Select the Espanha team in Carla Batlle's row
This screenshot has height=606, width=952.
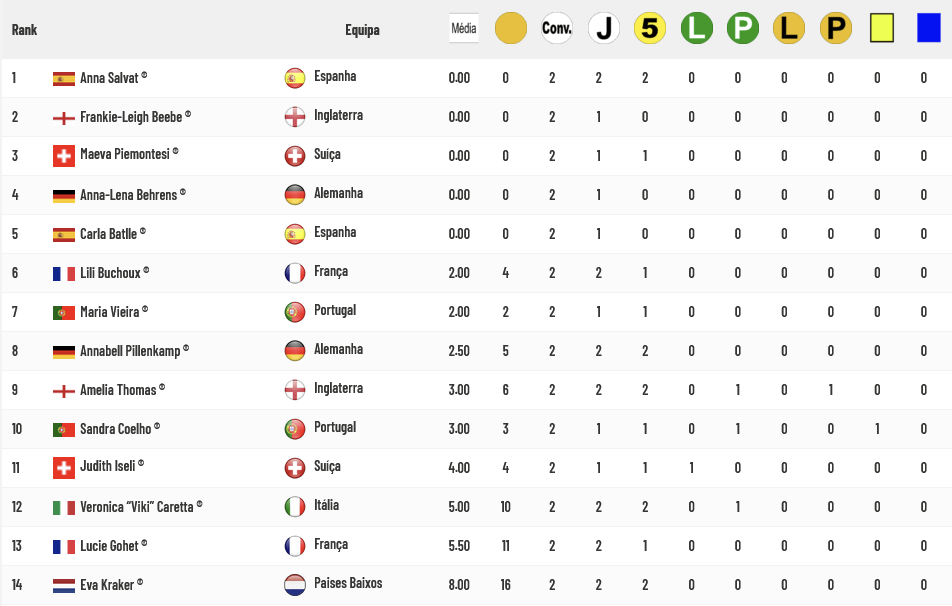pyautogui.click(x=335, y=232)
